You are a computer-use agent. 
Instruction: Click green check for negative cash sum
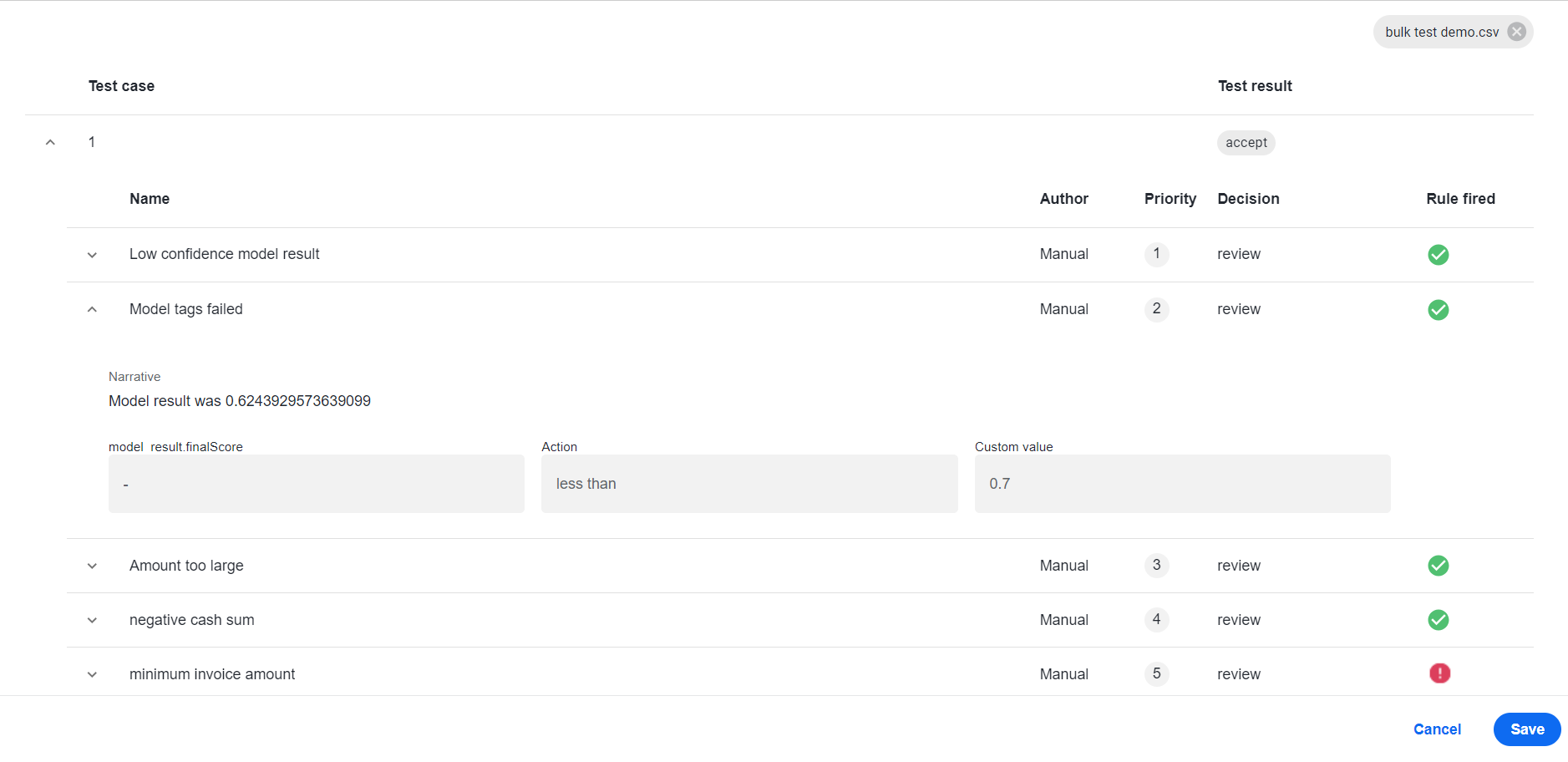pyautogui.click(x=1438, y=620)
